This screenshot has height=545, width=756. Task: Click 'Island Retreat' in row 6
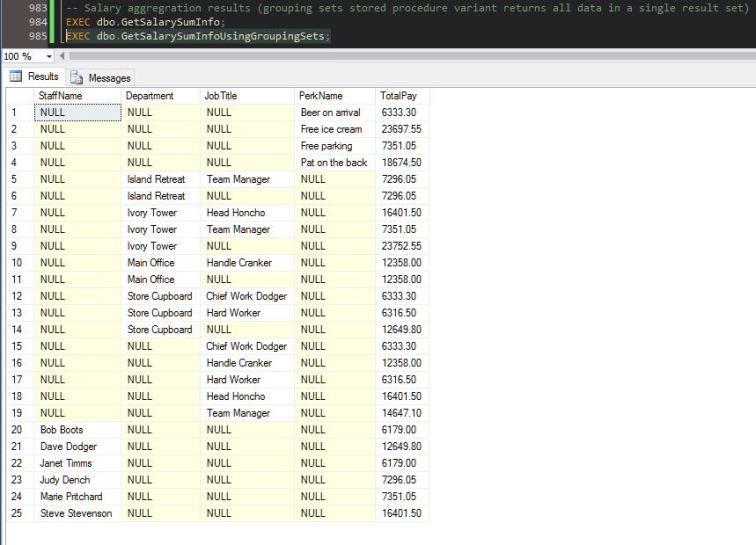[161, 196]
